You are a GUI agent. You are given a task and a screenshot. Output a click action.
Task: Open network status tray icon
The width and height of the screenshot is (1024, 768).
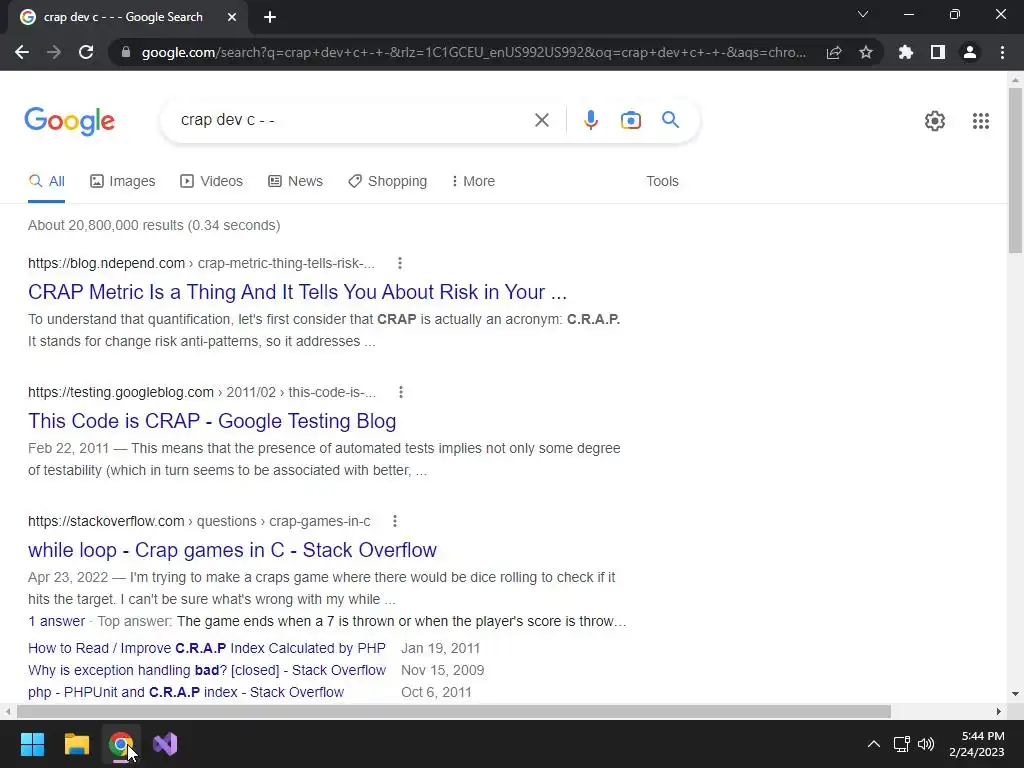(902, 744)
